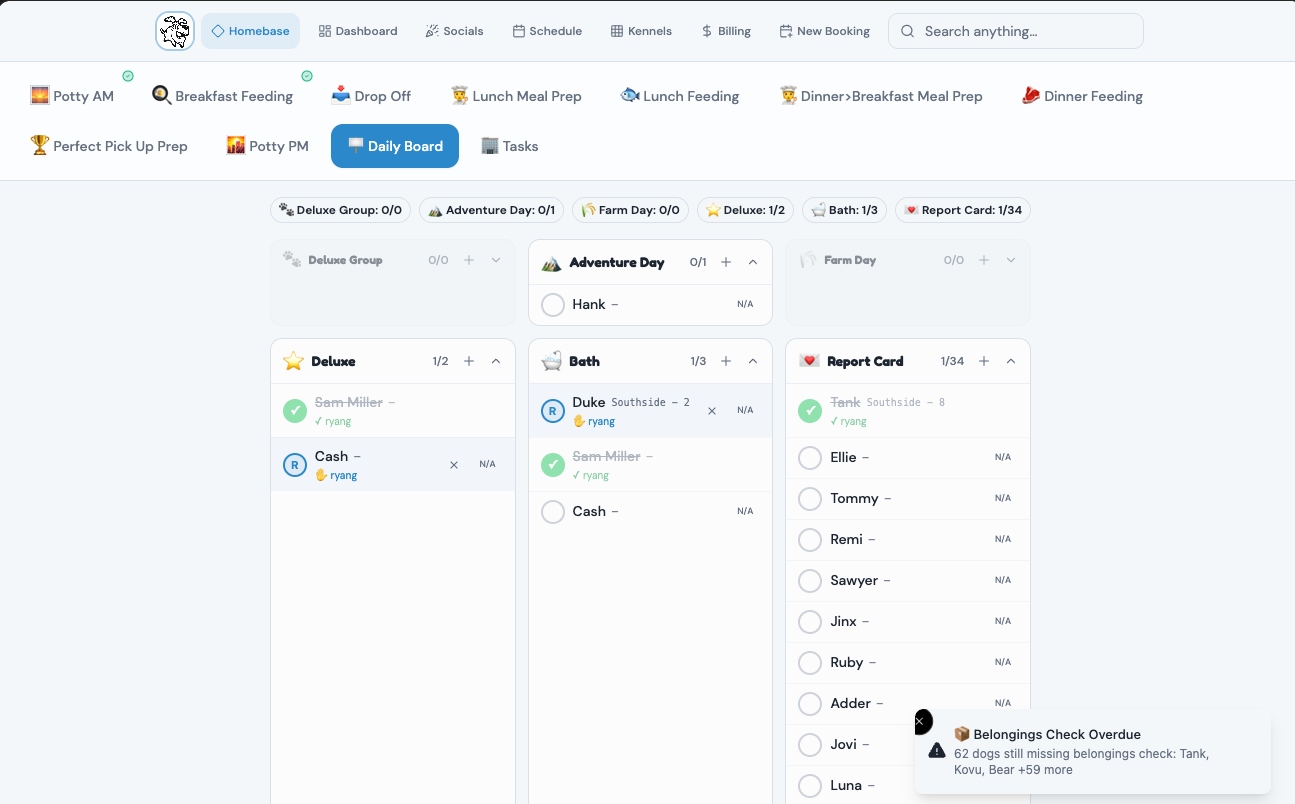The height and width of the screenshot is (804, 1295).
Task: Click the plus icon in Deluxe card
Action: pos(469,361)
